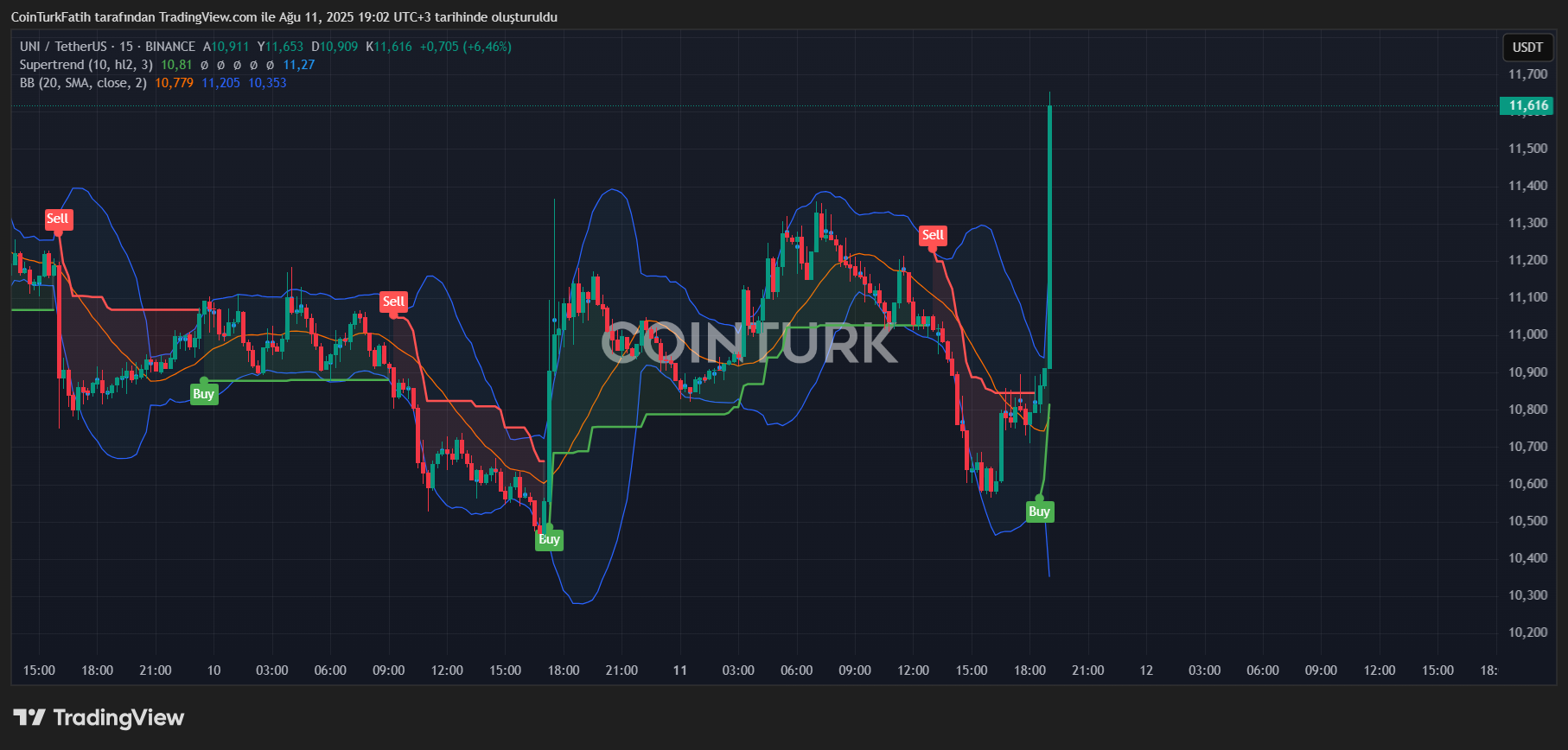This screenshot has width=1568, height=750.
Task: Click the 10,300 price axis label
Action: pyautogui.click(x=1528, y=595)
